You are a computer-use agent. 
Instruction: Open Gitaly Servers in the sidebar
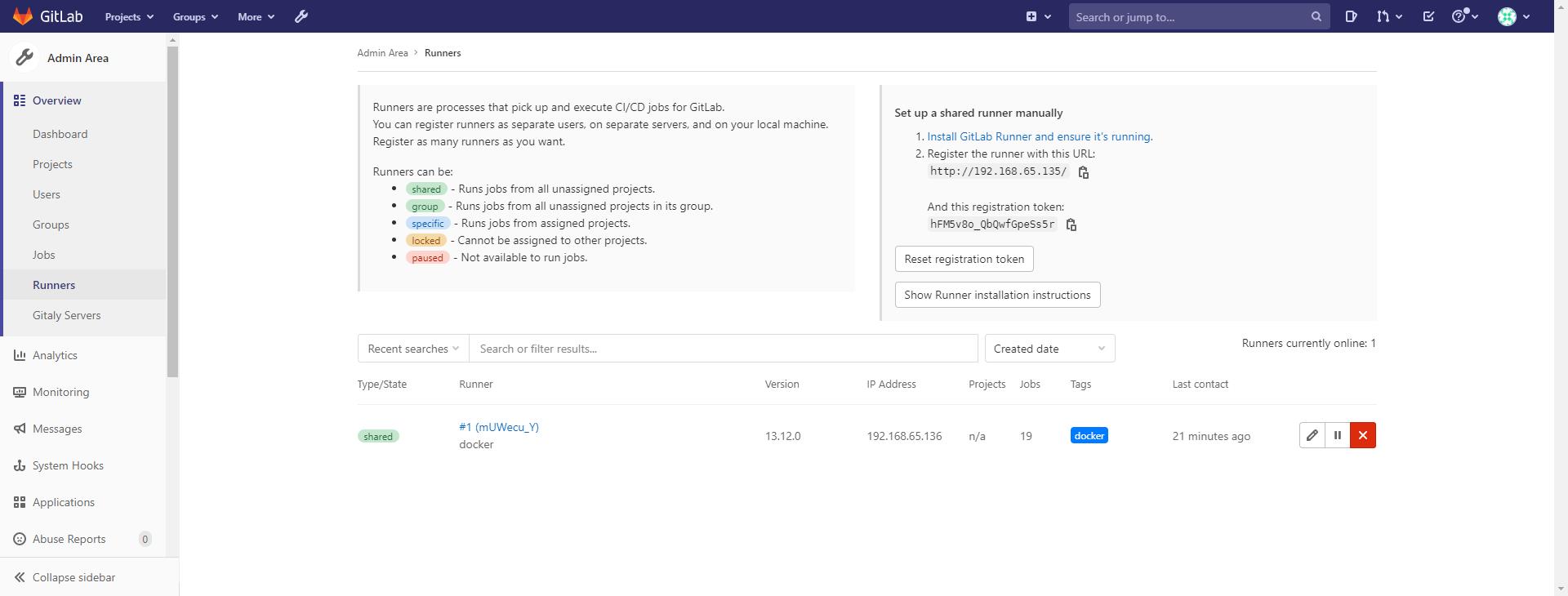click(67, 315)
